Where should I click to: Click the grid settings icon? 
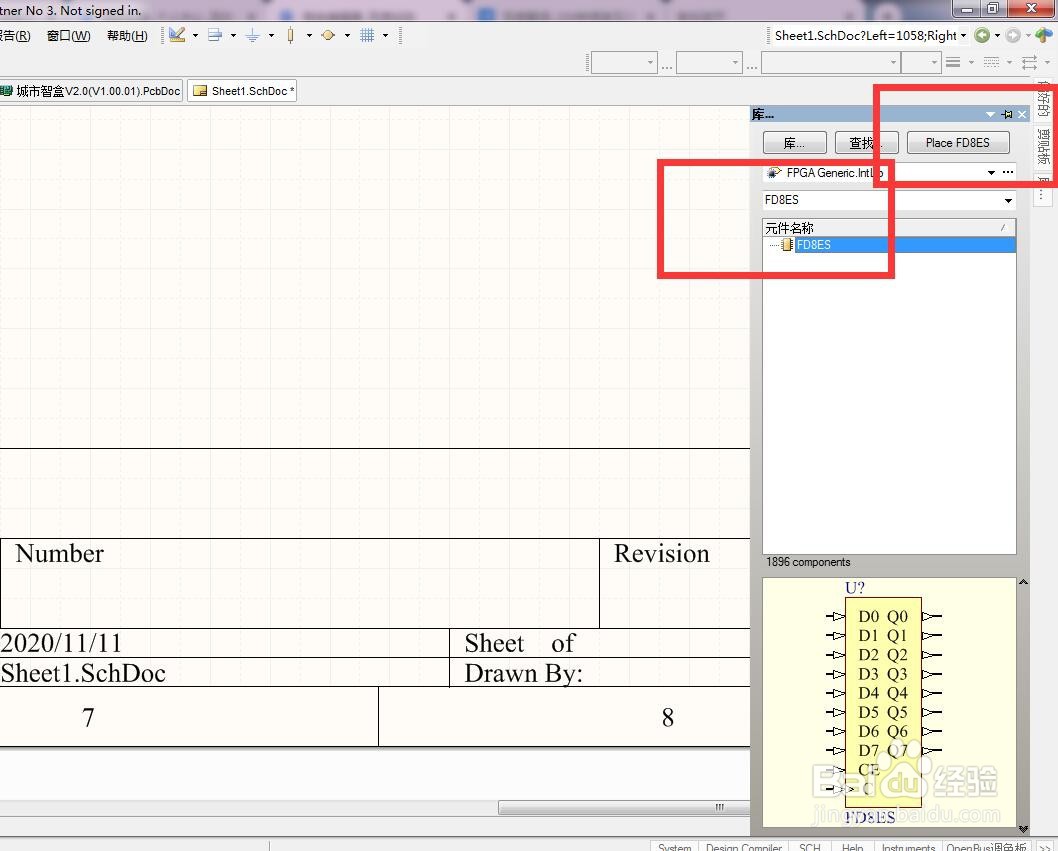pyautogui.click(x=367, y=35)
